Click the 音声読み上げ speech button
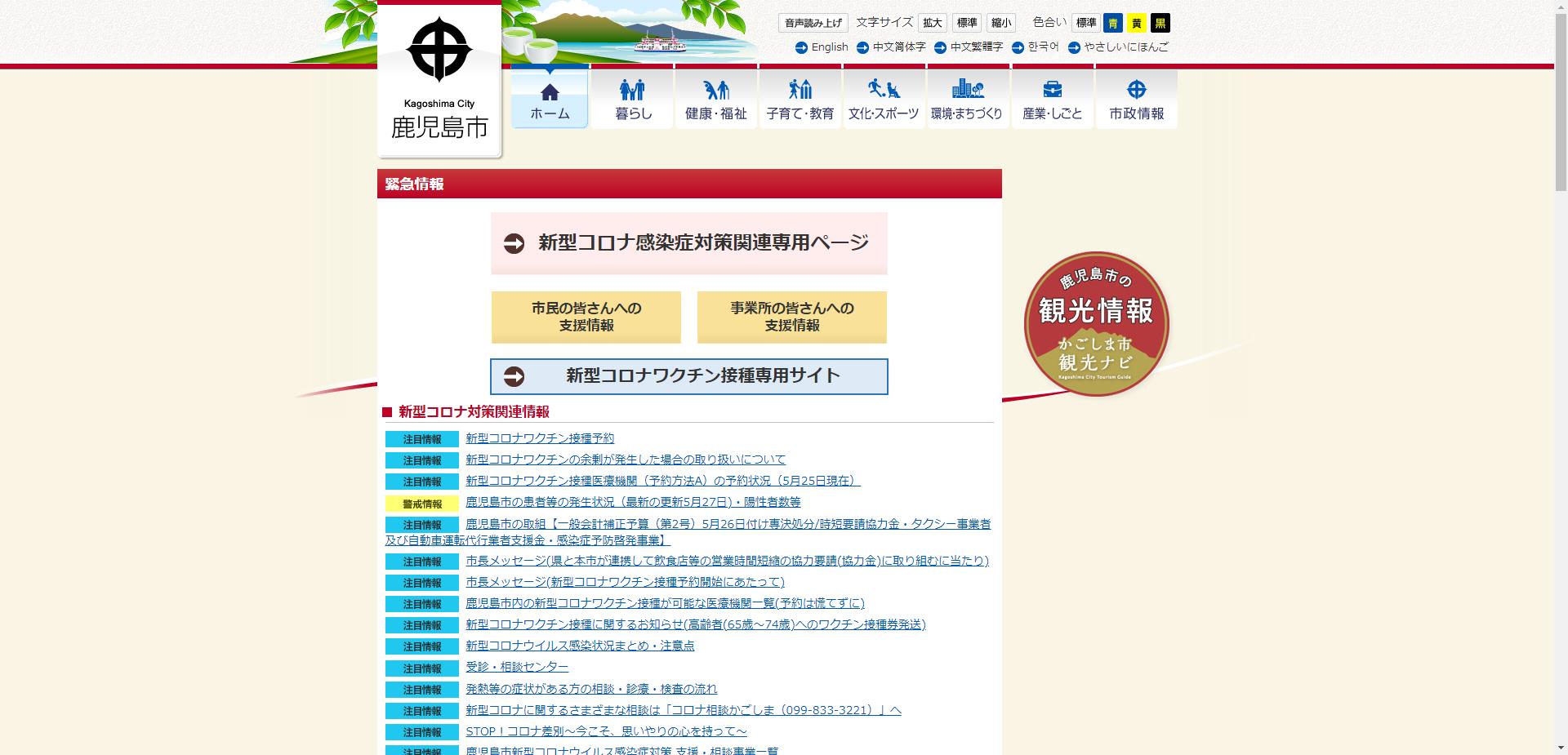The image size is (1568, 755). pyautogui.click(x=813, y=23)
